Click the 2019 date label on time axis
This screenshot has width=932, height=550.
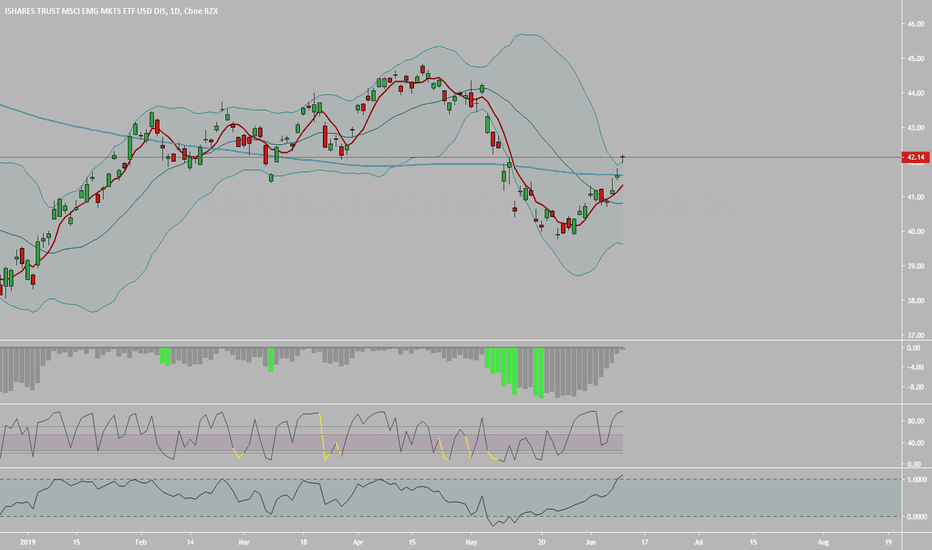[28, 542]
